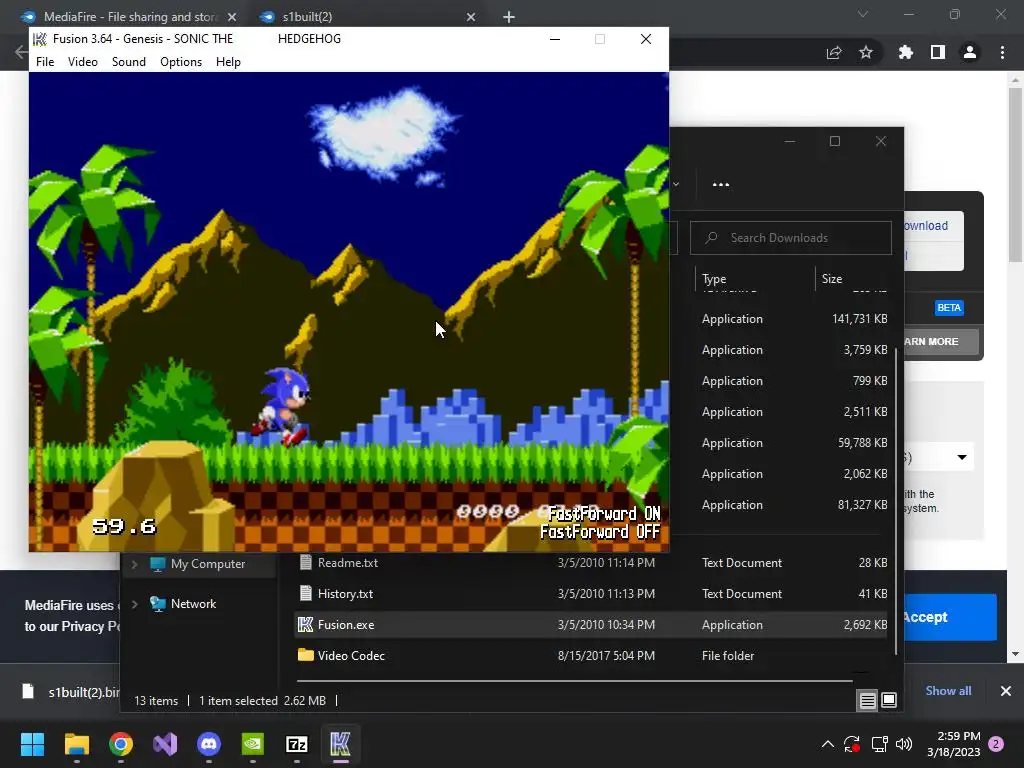Open the Help menu in Fusion

228,61
